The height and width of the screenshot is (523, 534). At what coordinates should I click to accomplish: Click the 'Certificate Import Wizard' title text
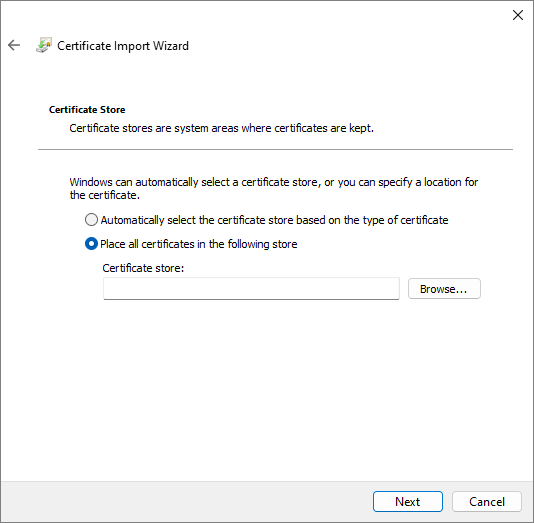(123, 46)
